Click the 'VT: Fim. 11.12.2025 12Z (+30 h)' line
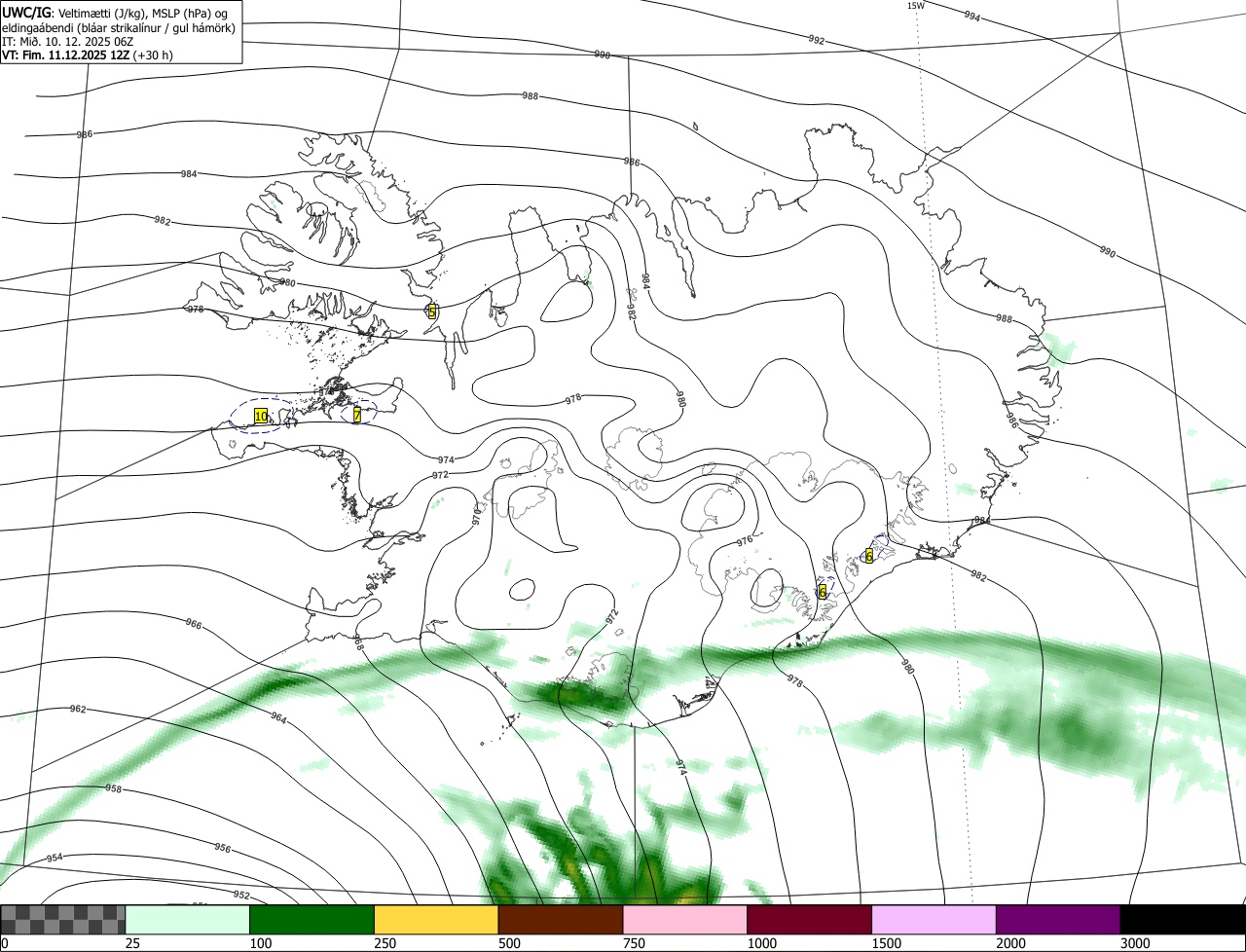This screenshot has width=1246, height=952. 88,55
